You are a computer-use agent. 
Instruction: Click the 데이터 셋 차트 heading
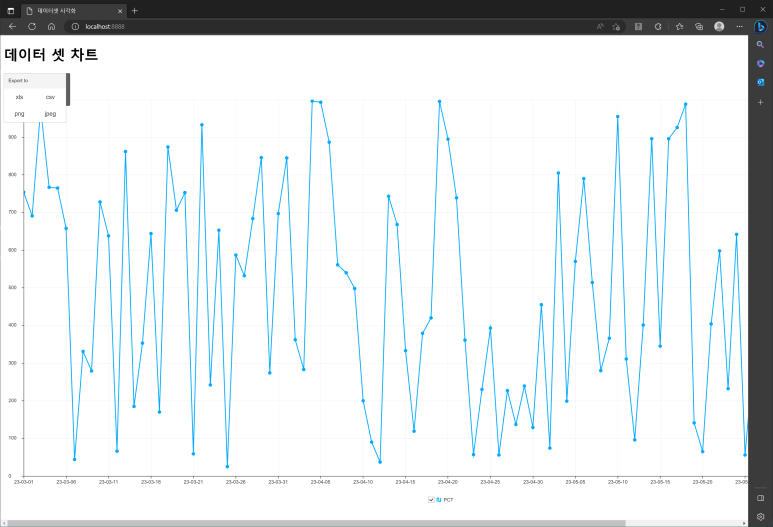(x=51, y=54)
